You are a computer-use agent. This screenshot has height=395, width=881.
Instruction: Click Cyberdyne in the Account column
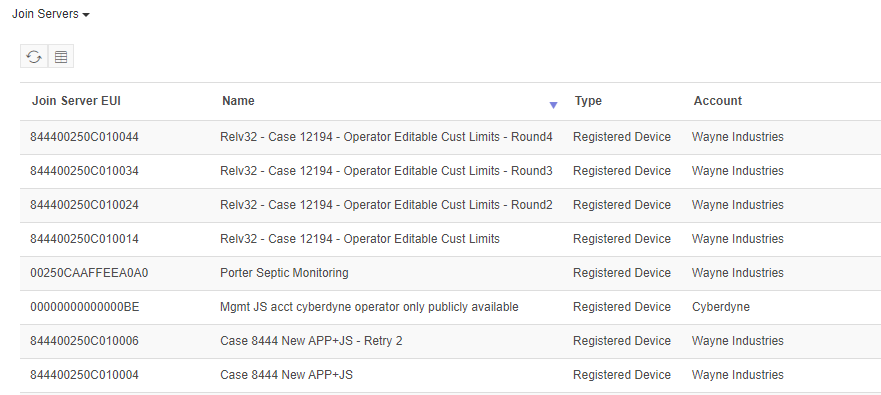721,307
